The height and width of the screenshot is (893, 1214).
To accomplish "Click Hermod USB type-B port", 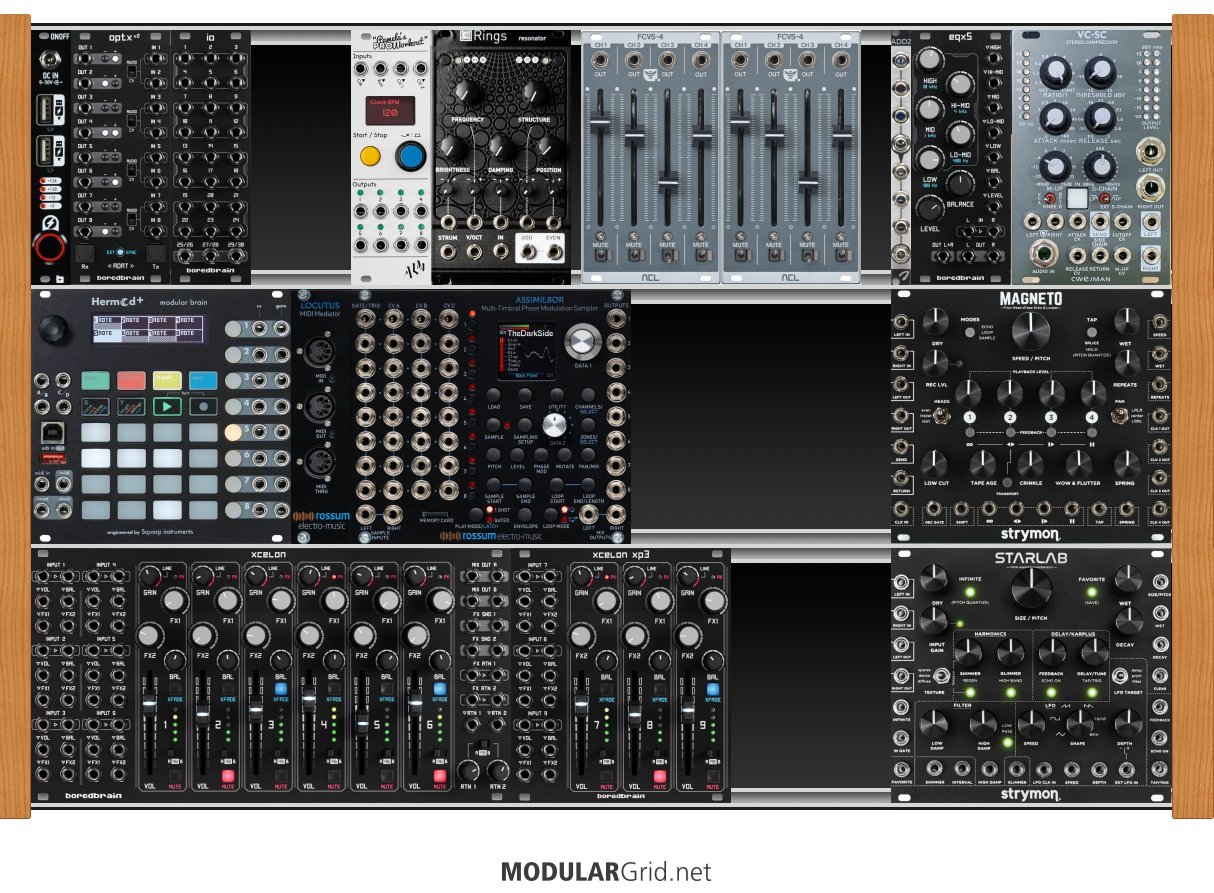I will pos(53,433).
